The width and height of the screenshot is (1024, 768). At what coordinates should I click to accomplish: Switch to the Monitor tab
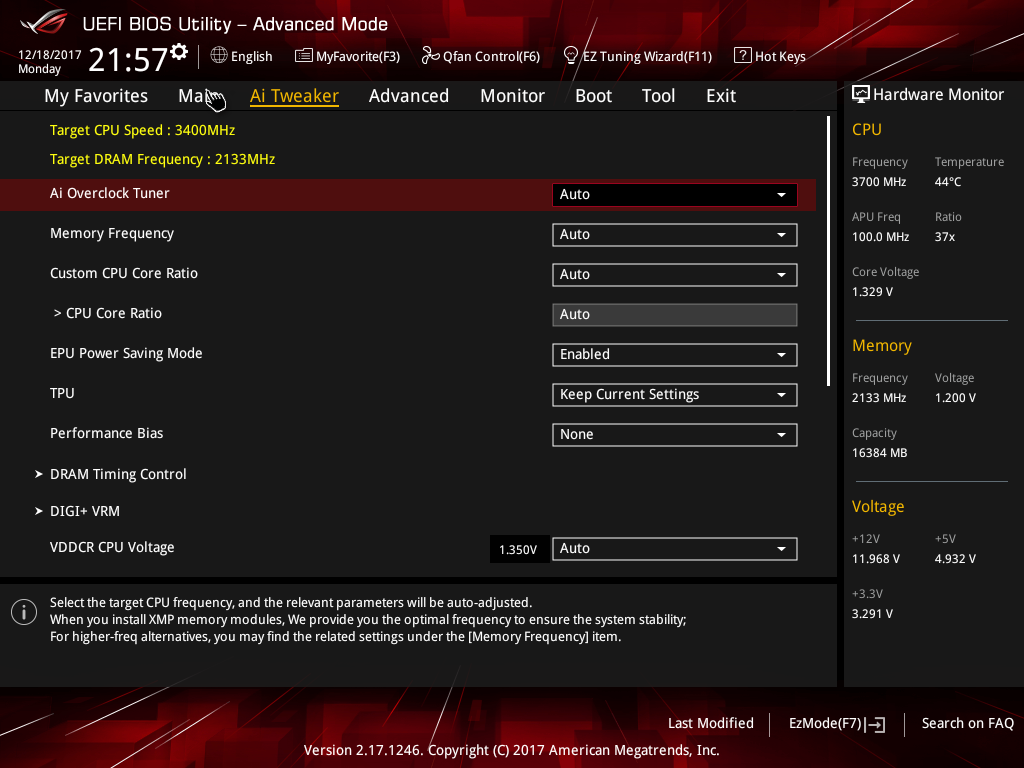coord(513,96)
